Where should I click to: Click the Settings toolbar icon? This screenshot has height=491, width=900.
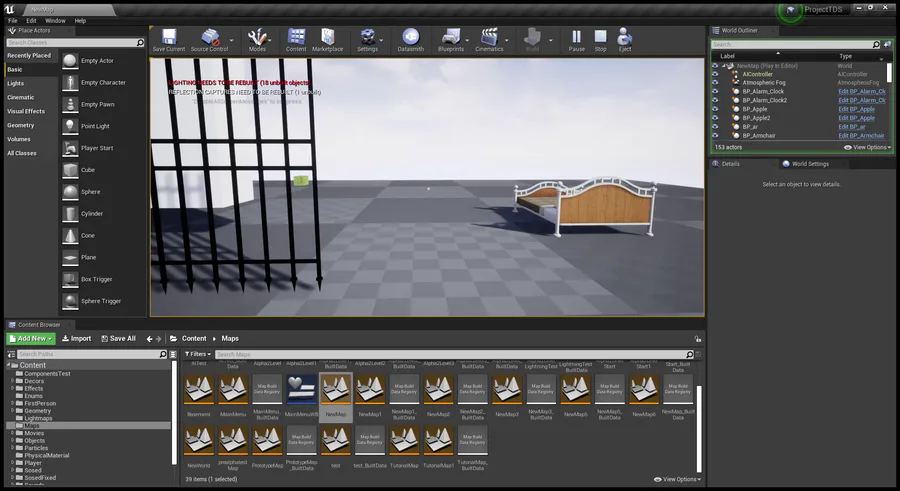tap(367, 37)
